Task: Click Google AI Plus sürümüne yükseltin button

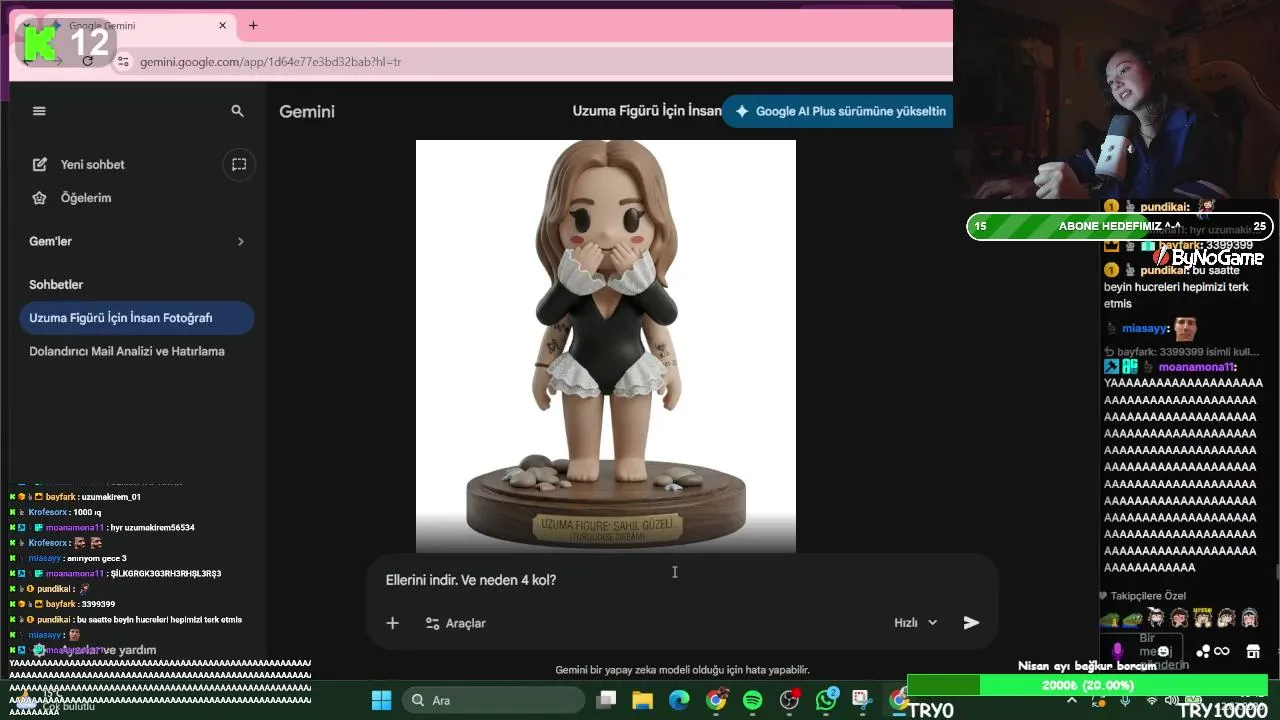Action: pyautogui.click(x=837, y=111)
